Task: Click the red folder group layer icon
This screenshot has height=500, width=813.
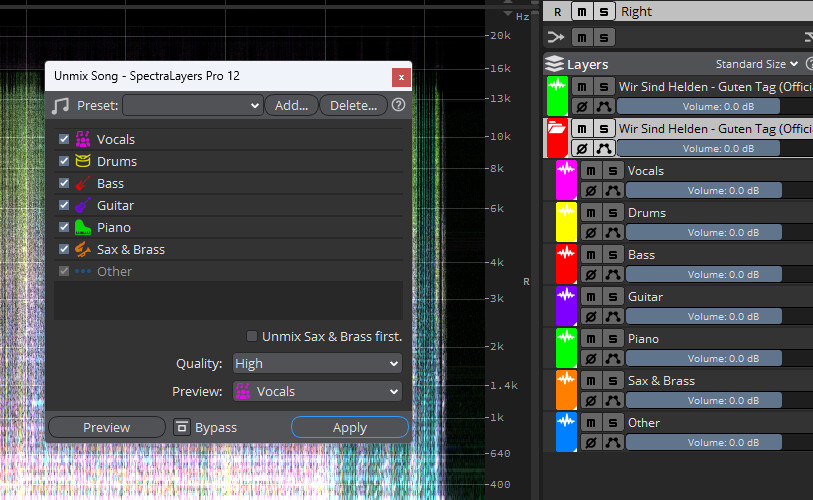Action: [557, 138]
